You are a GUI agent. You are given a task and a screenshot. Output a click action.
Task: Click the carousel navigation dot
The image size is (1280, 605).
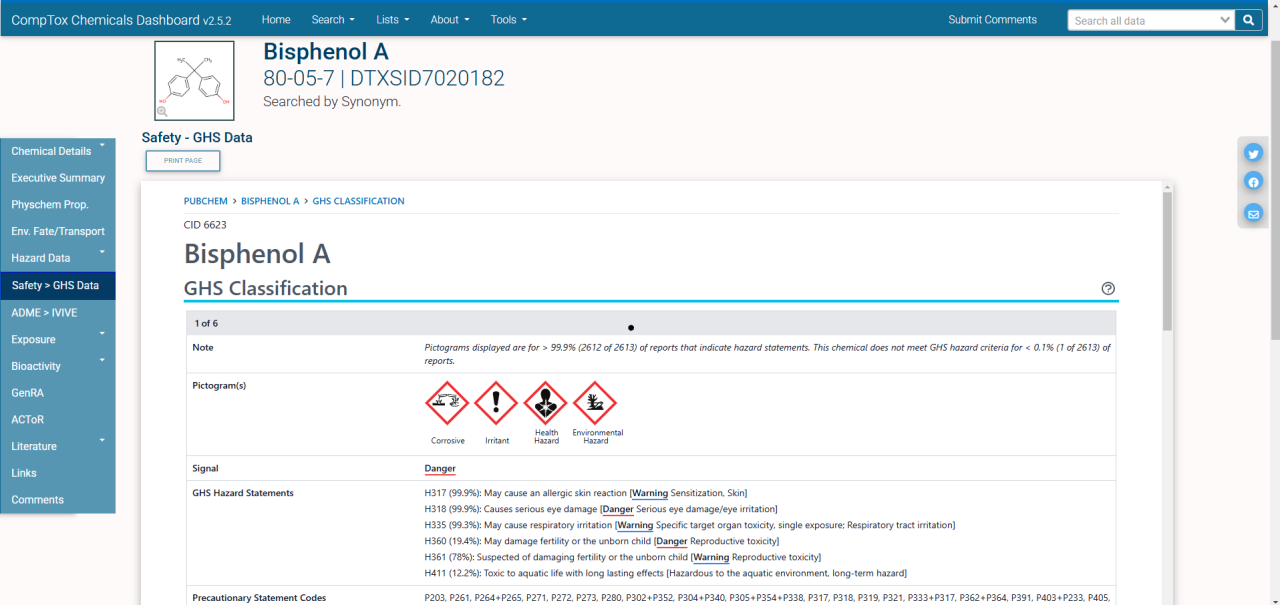(x=630, y=327)
